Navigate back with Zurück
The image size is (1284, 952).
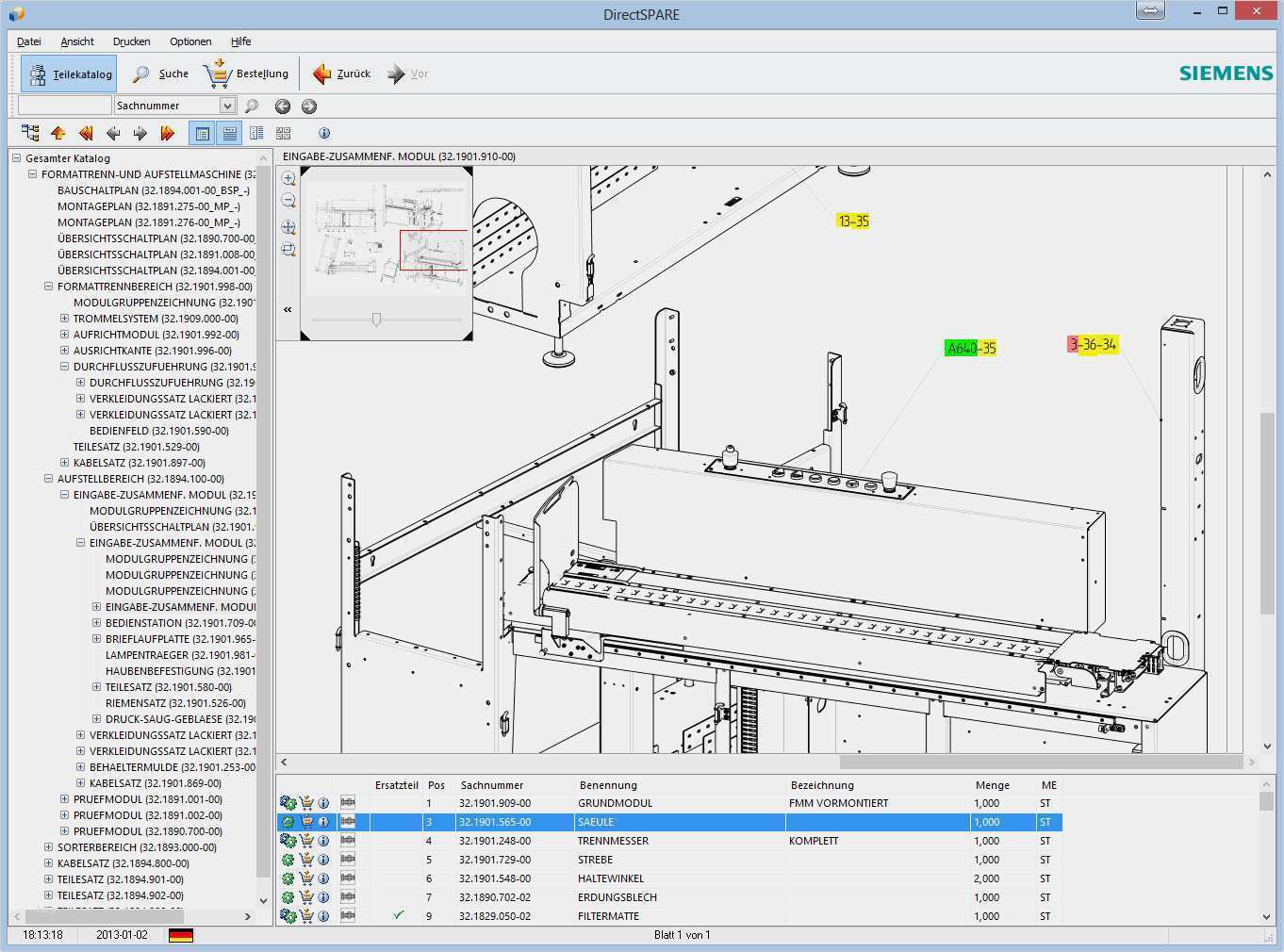pos(341,74)
